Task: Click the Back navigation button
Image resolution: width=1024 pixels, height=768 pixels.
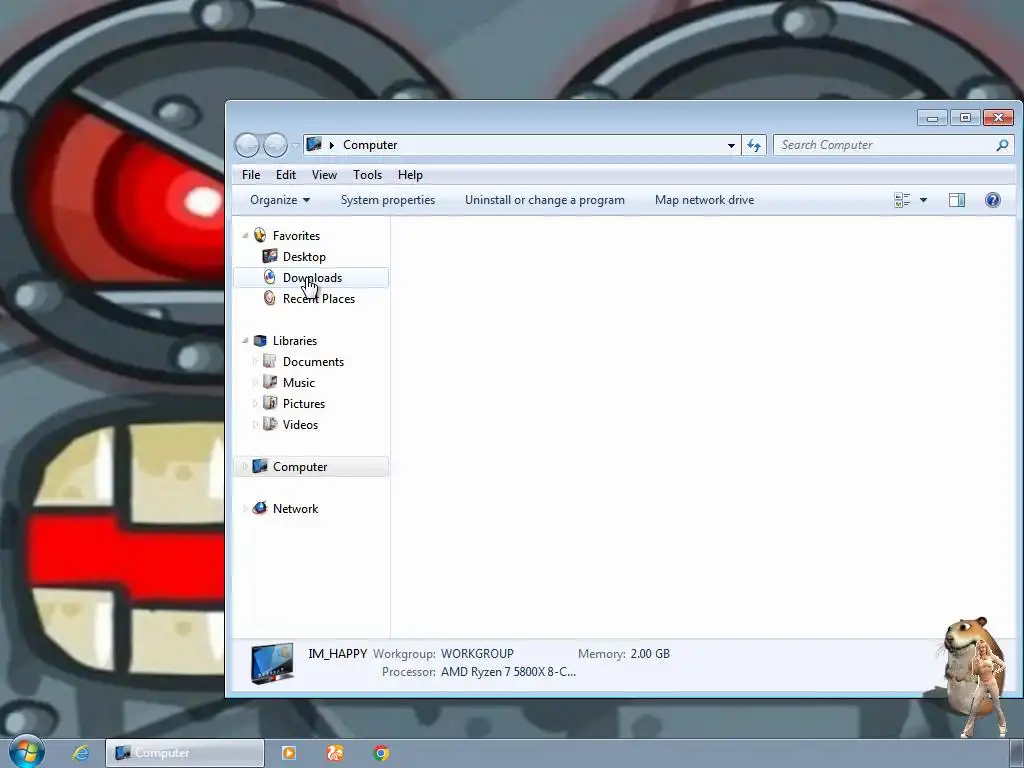Action: tap(248, 145)
